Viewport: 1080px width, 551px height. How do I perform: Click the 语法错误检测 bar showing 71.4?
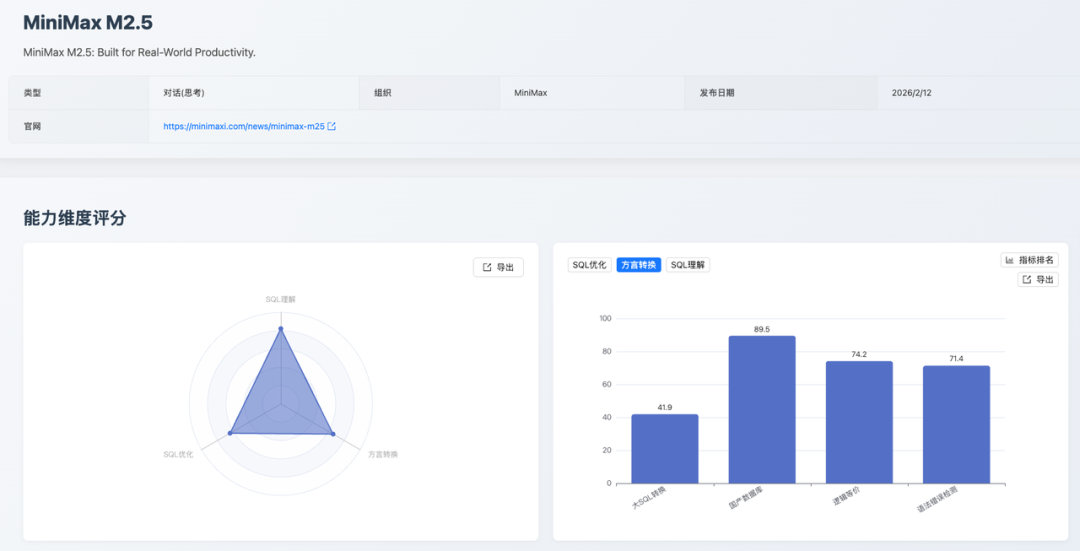pyautogui.click(x=956, y=425)
